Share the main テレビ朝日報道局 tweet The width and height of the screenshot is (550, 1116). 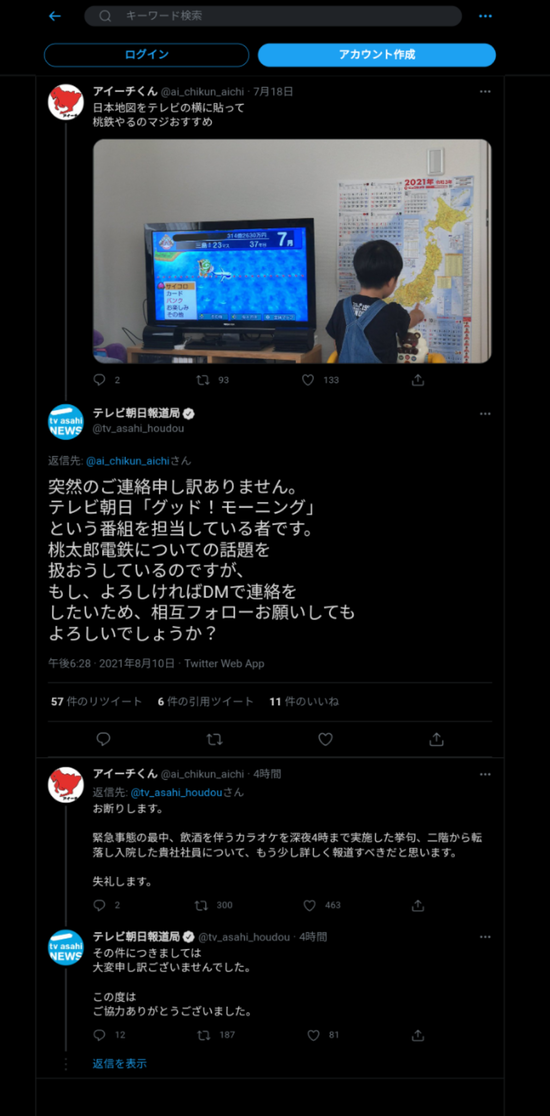pos(437,739)
